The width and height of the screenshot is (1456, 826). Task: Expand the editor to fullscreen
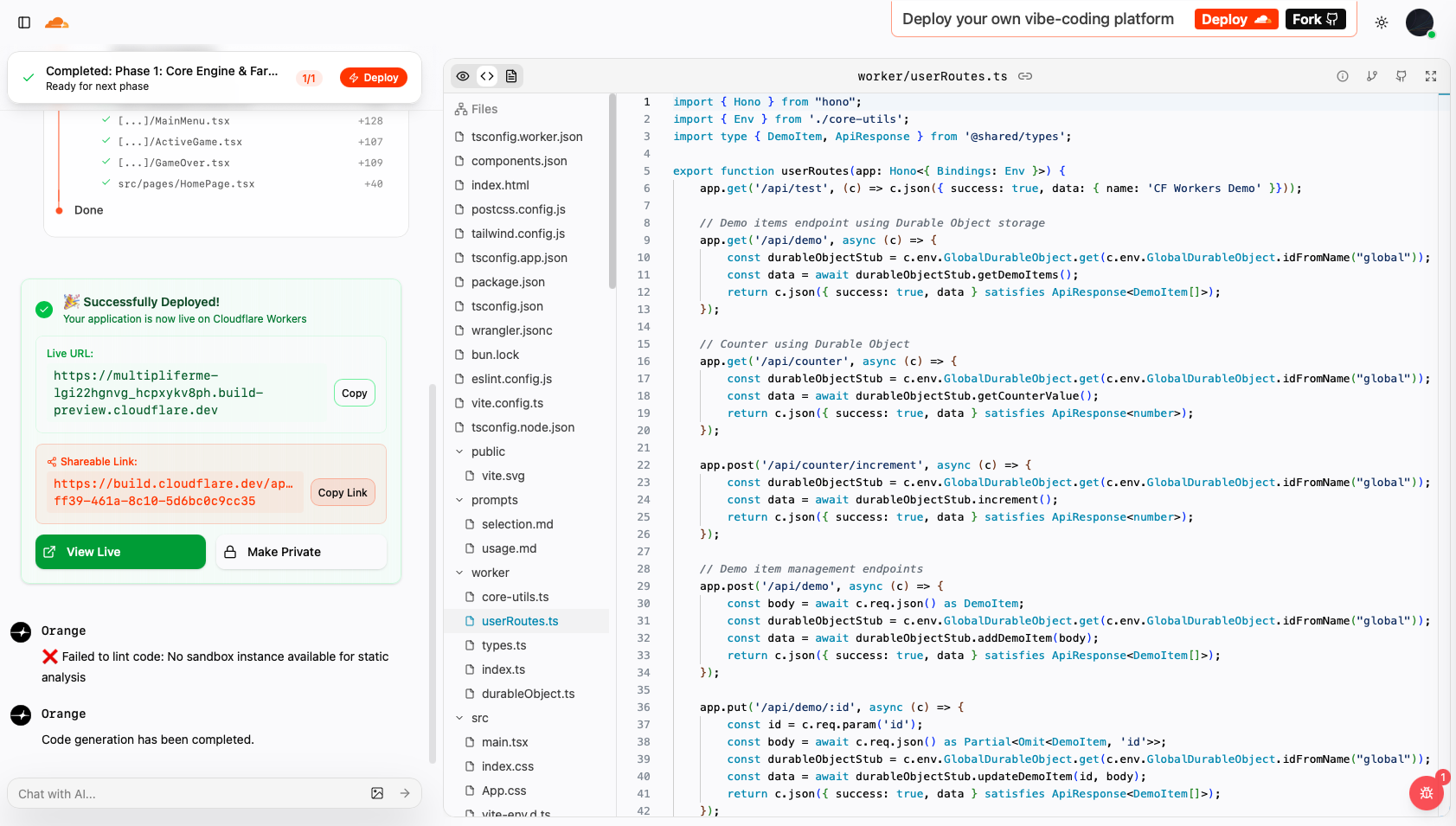1431,76
